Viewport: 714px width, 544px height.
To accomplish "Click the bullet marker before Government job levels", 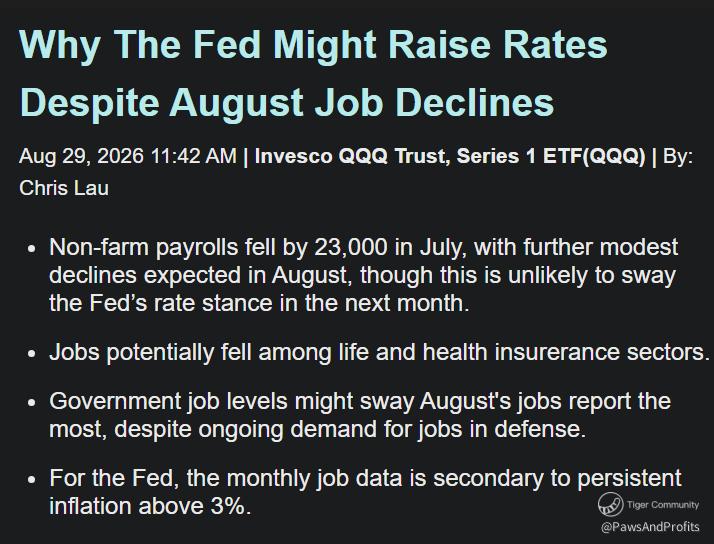I will [31, 403].
